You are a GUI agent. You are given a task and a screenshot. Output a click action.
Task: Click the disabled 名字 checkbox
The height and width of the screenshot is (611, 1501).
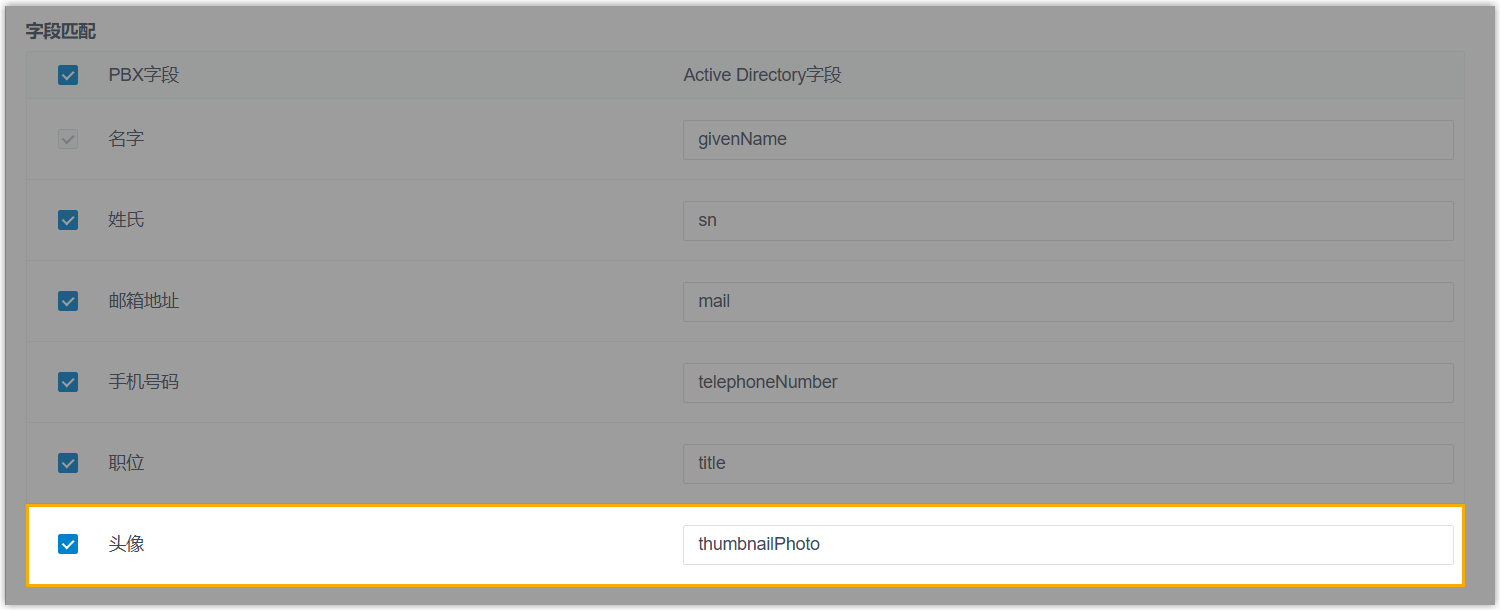coord(68,139)
